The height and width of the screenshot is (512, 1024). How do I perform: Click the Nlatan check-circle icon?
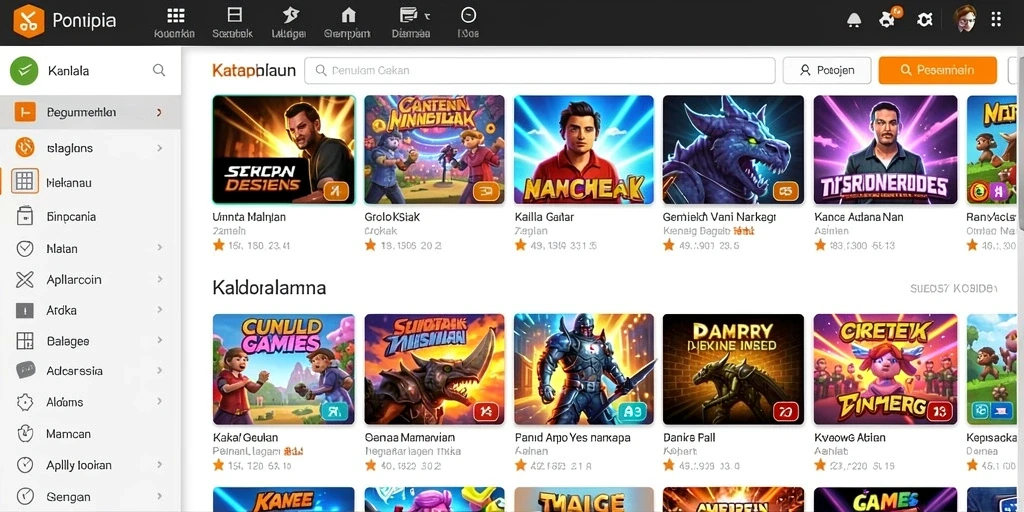[x=24, y=248]
